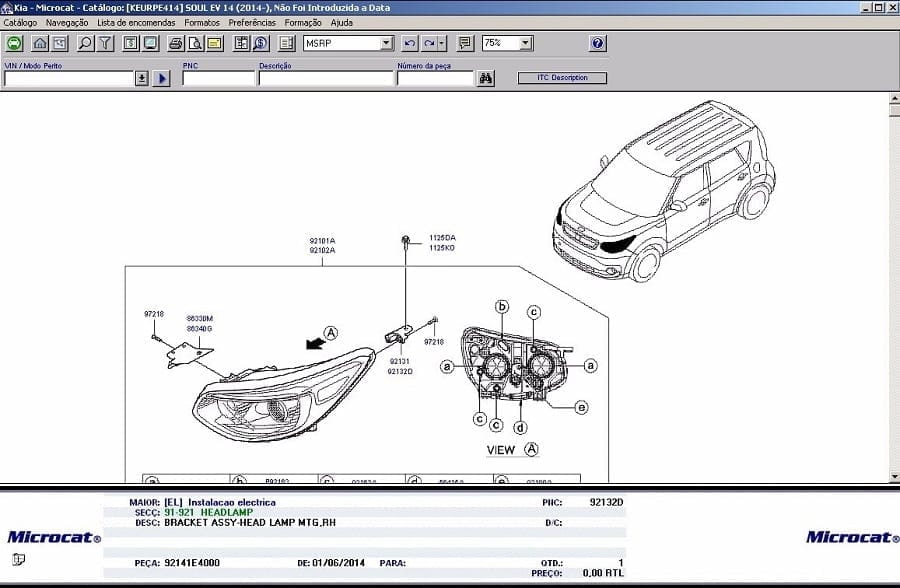Click the PNC input field
This screenshot has height=588, width=900.
coord(218,79)
